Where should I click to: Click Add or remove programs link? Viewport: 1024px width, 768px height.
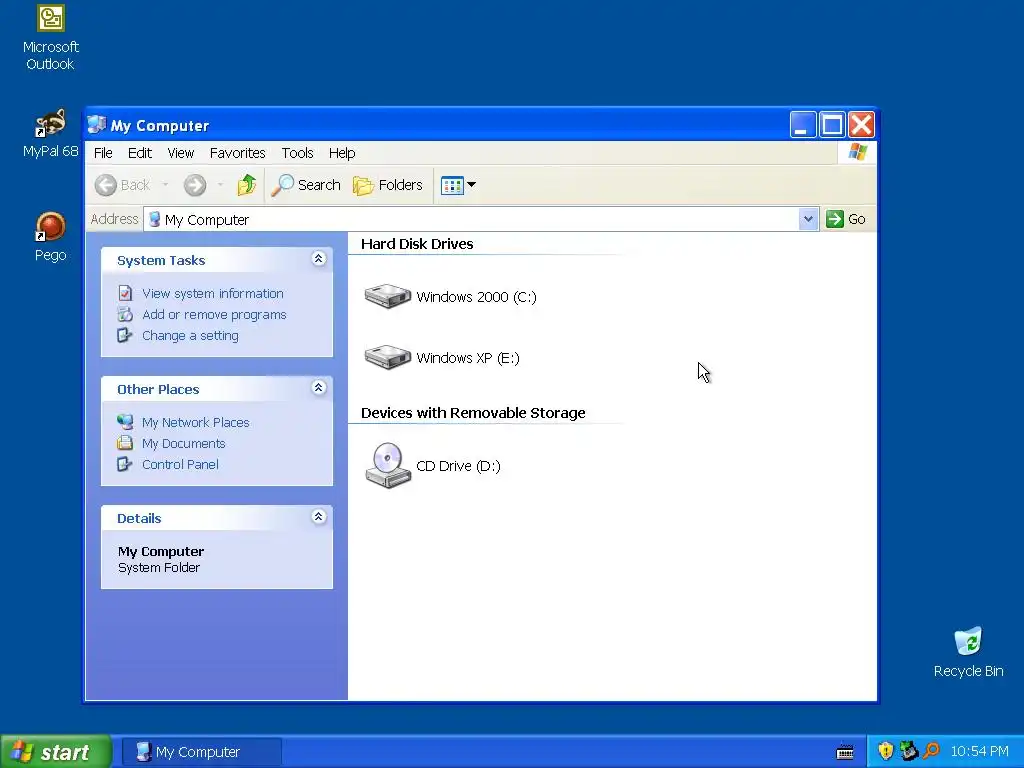[214, 314]
